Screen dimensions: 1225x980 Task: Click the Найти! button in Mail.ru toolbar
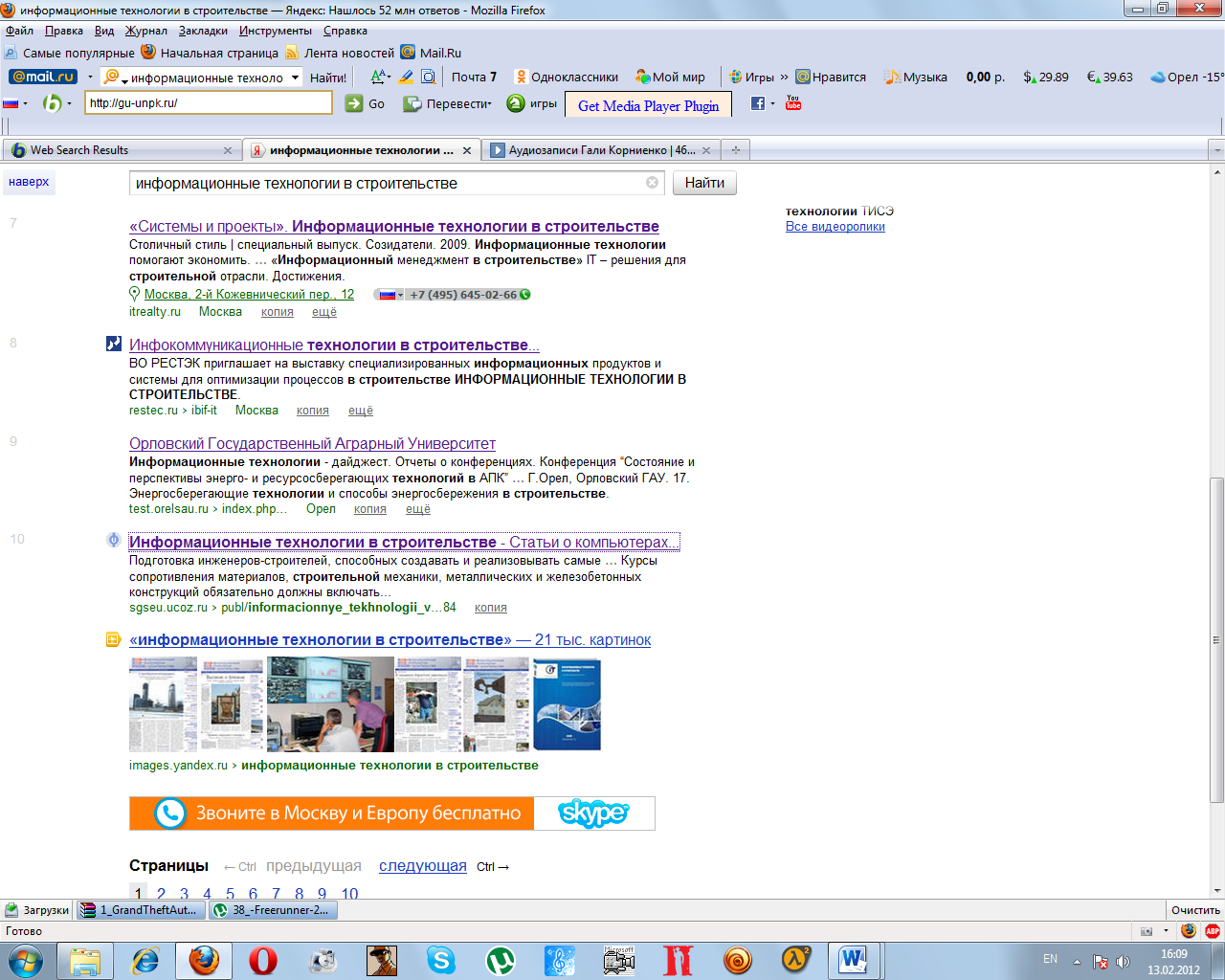[x=328, y=78]
